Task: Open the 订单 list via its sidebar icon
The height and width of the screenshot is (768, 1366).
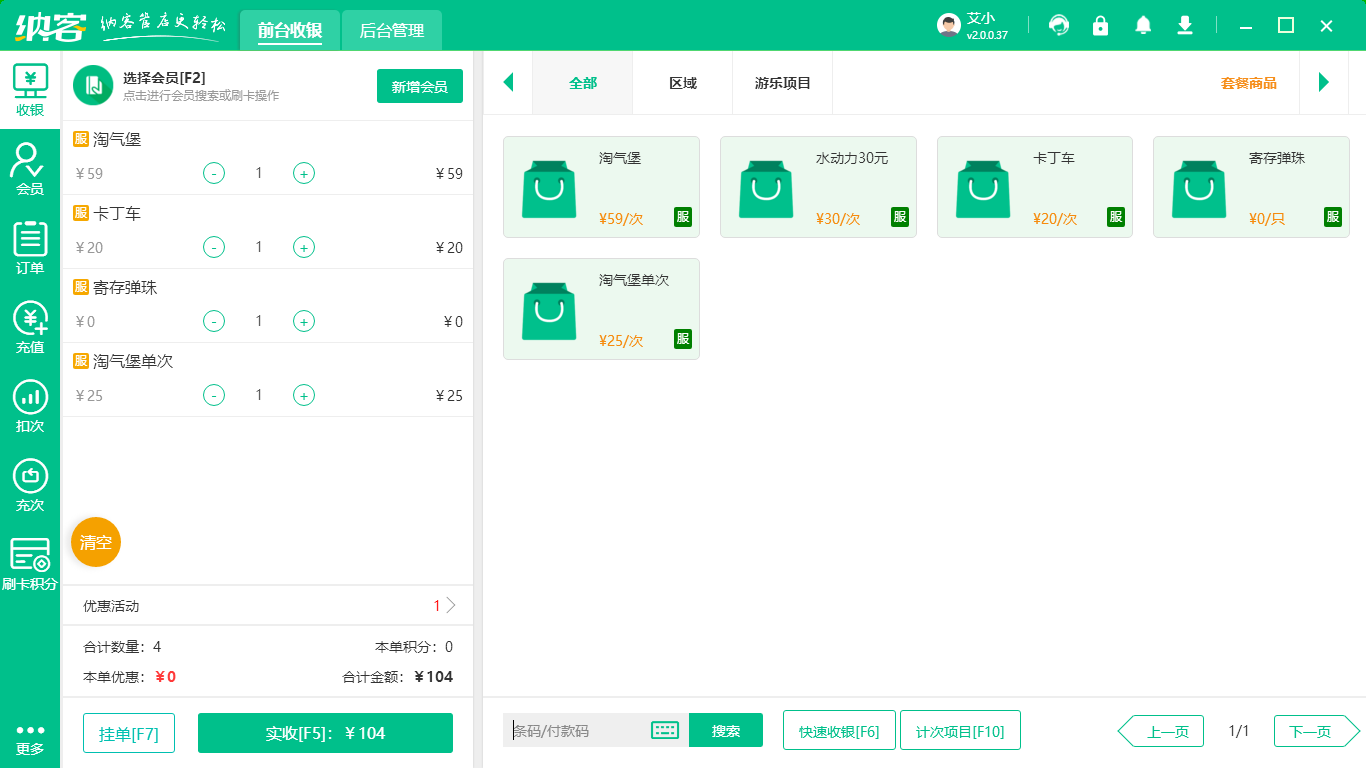Action: click(x=30, y=245)
